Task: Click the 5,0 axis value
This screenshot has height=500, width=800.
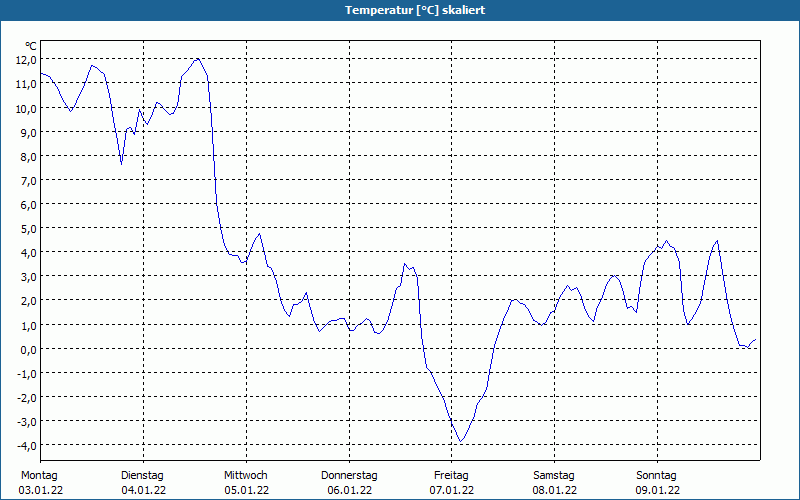Action: tap(29, 229)
